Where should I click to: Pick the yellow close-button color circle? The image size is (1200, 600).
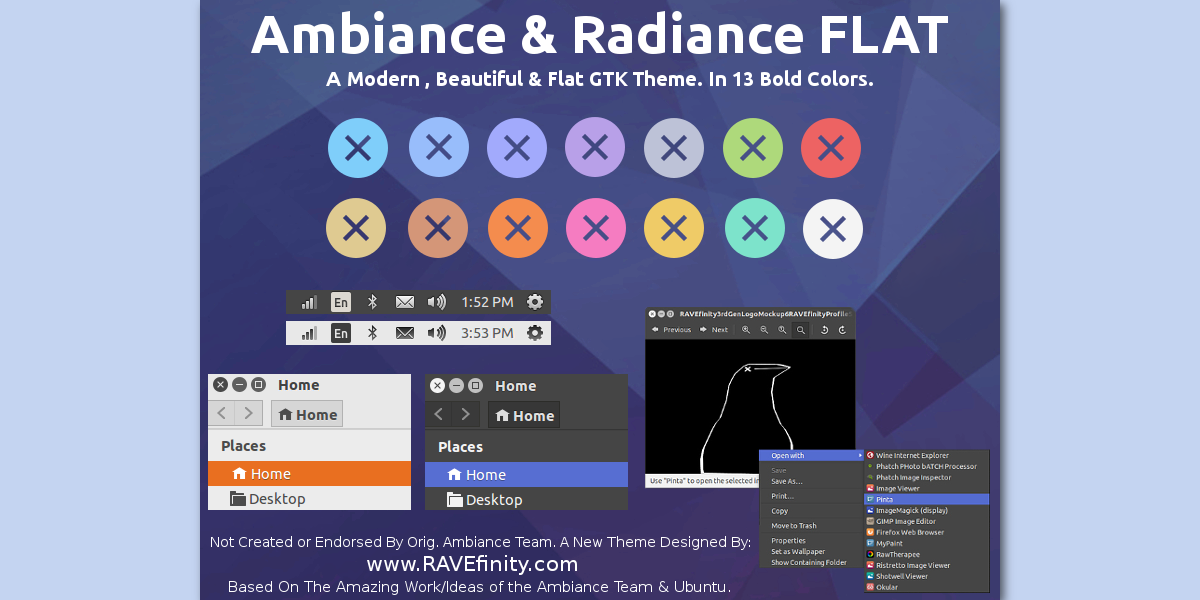674,229
